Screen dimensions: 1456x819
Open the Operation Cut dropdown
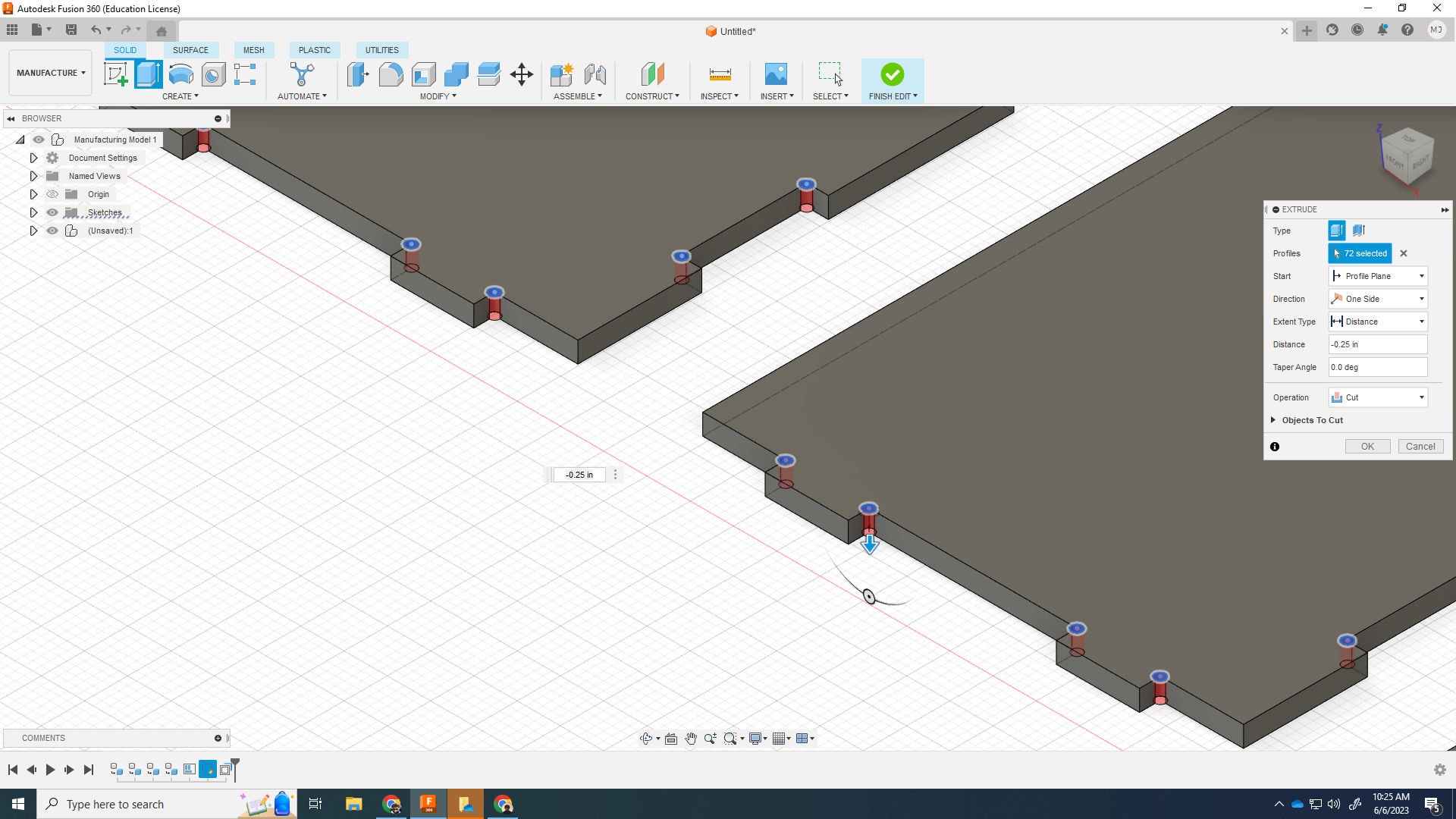1378,397
